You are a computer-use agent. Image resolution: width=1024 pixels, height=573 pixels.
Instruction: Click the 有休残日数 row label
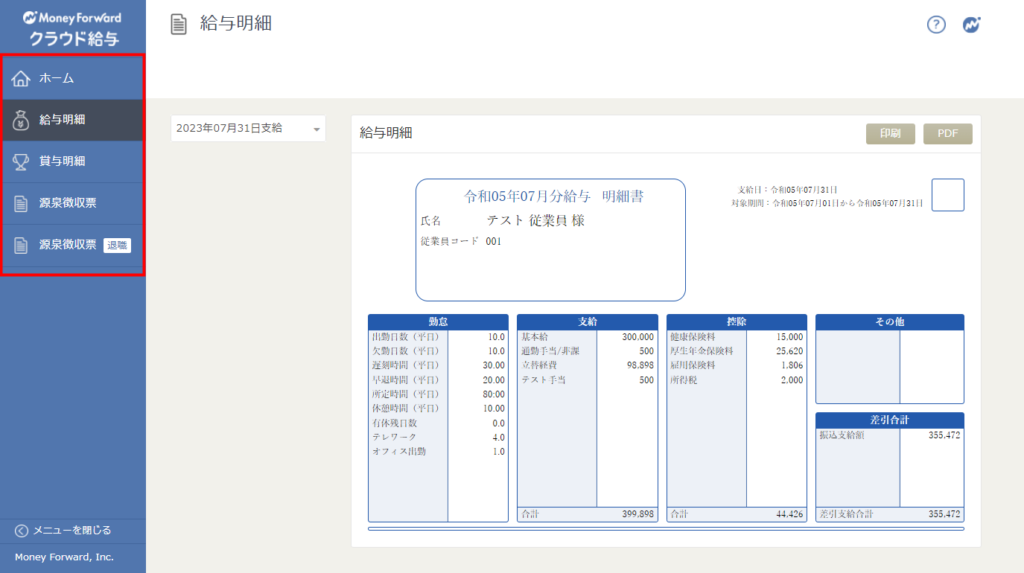click(x=394, y=423)
